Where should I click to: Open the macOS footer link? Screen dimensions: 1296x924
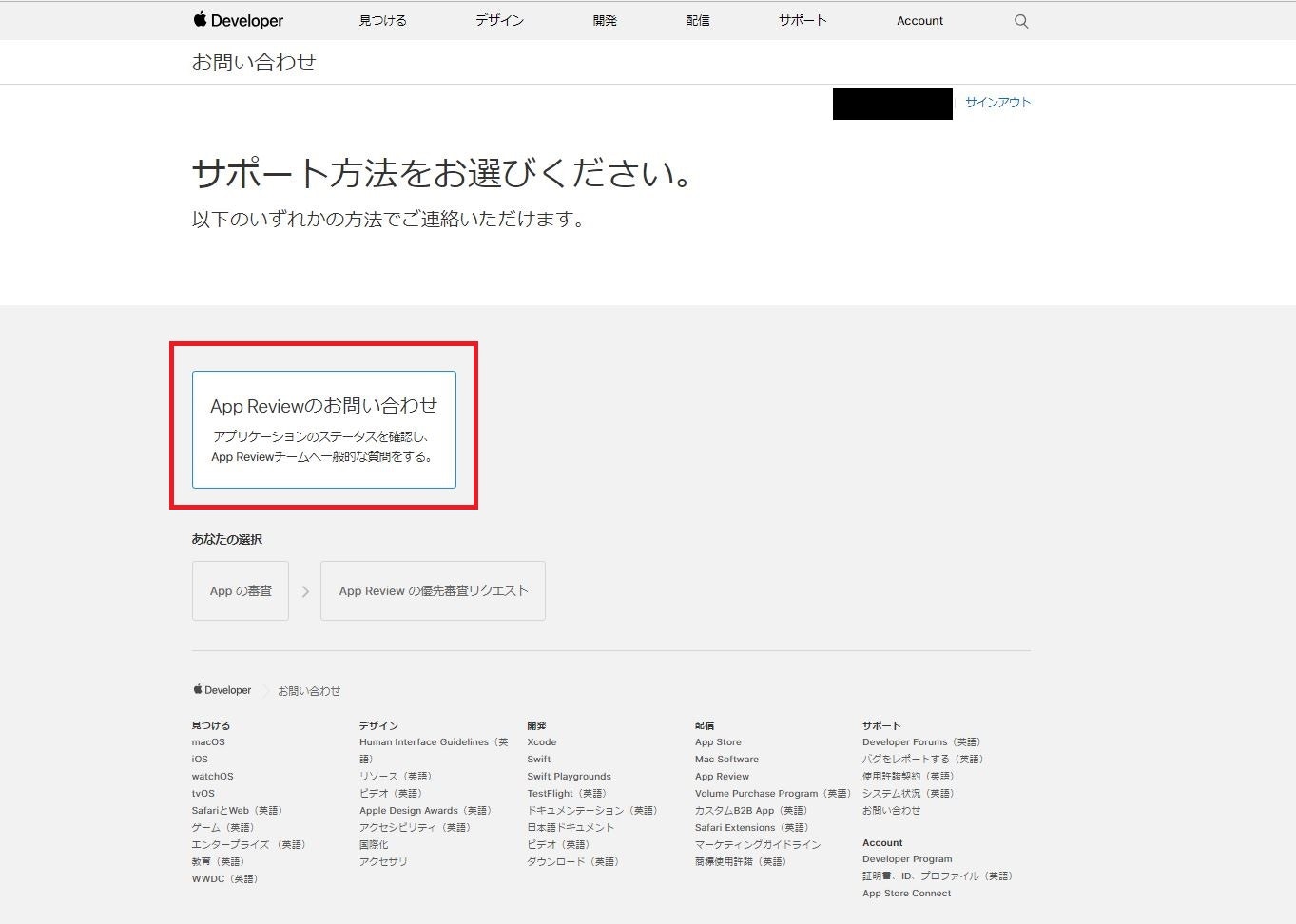pyautogui.click(x=208, y=742)
